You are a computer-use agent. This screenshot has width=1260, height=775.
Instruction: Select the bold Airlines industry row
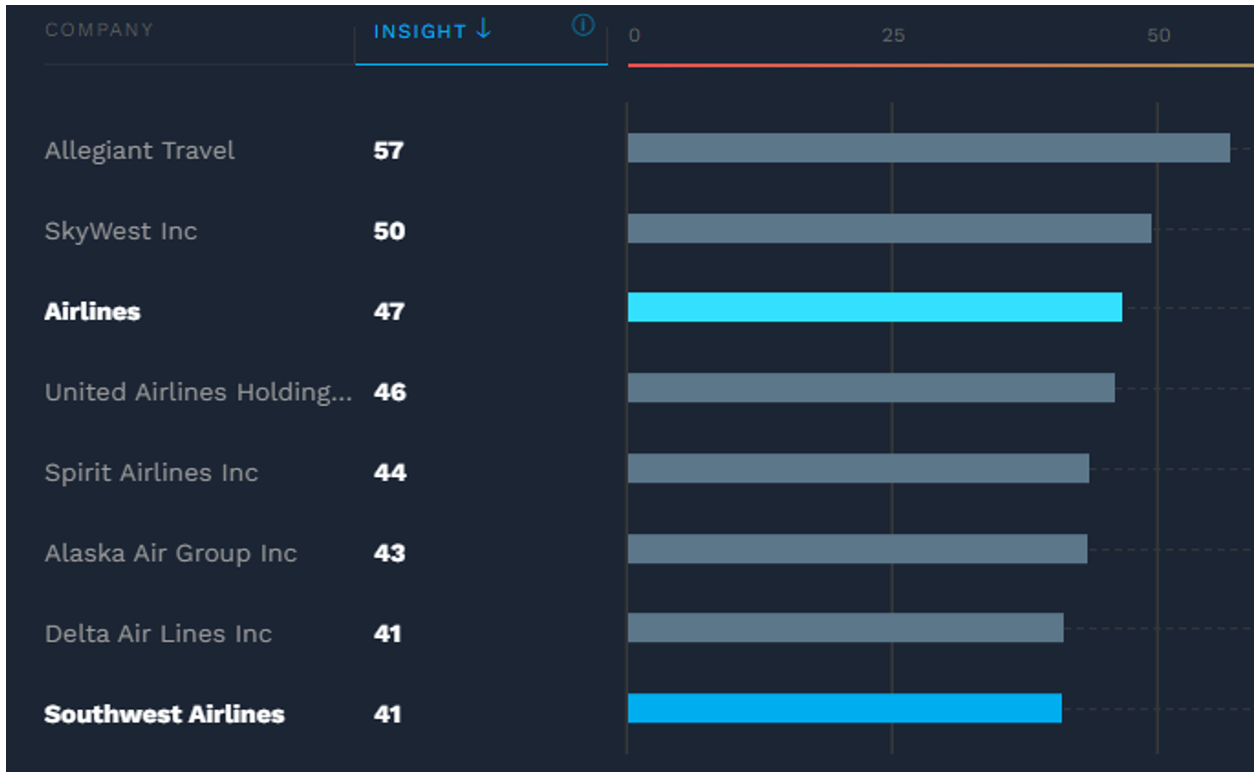[x=92, y=312]
